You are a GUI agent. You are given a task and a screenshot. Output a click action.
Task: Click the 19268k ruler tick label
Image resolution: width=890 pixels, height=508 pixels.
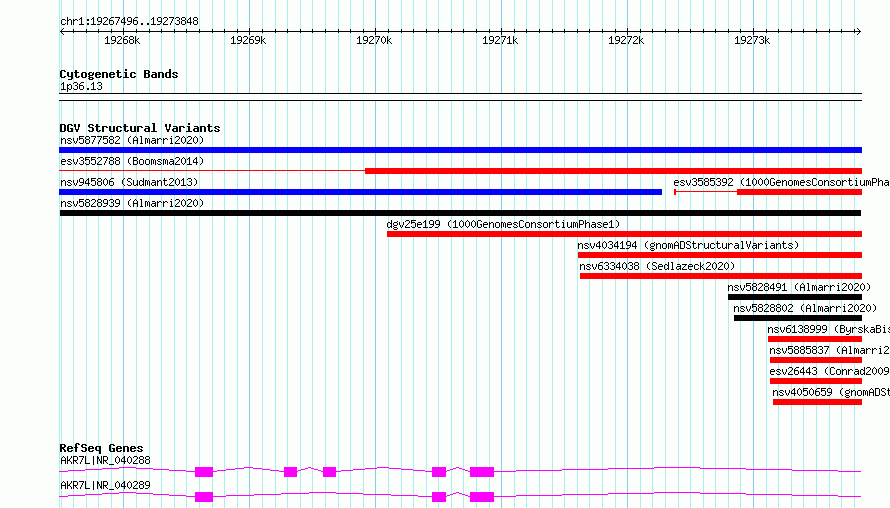pos(122,40)
